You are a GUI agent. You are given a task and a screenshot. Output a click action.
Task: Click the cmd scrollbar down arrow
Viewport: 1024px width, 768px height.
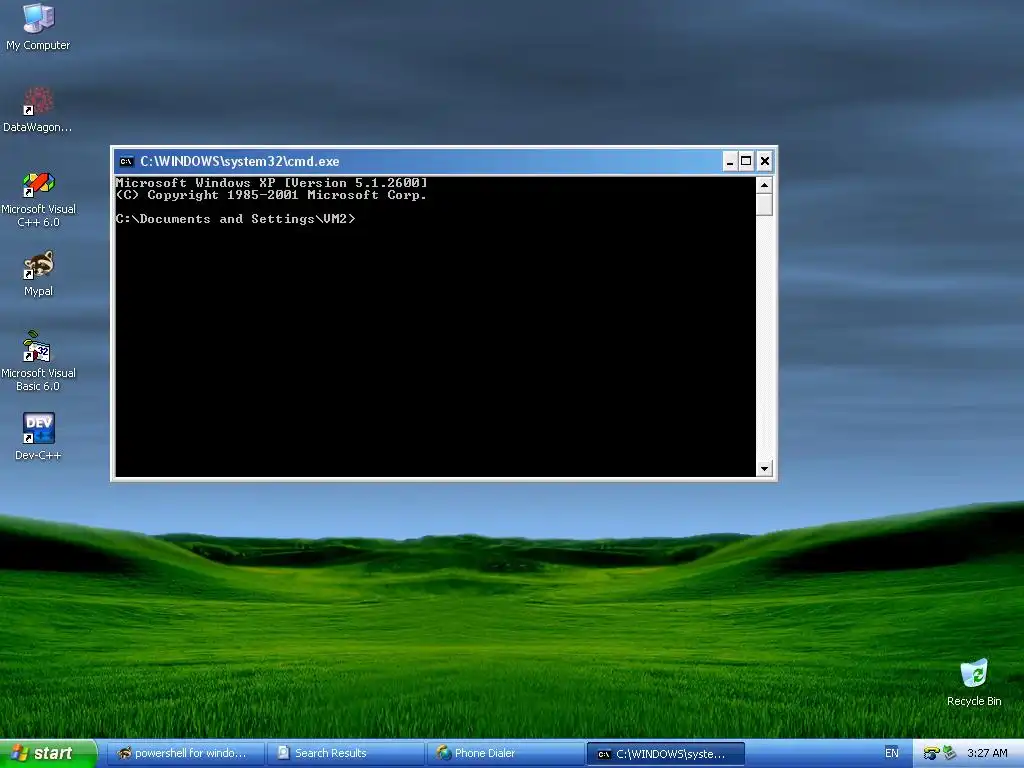(764, 468)
